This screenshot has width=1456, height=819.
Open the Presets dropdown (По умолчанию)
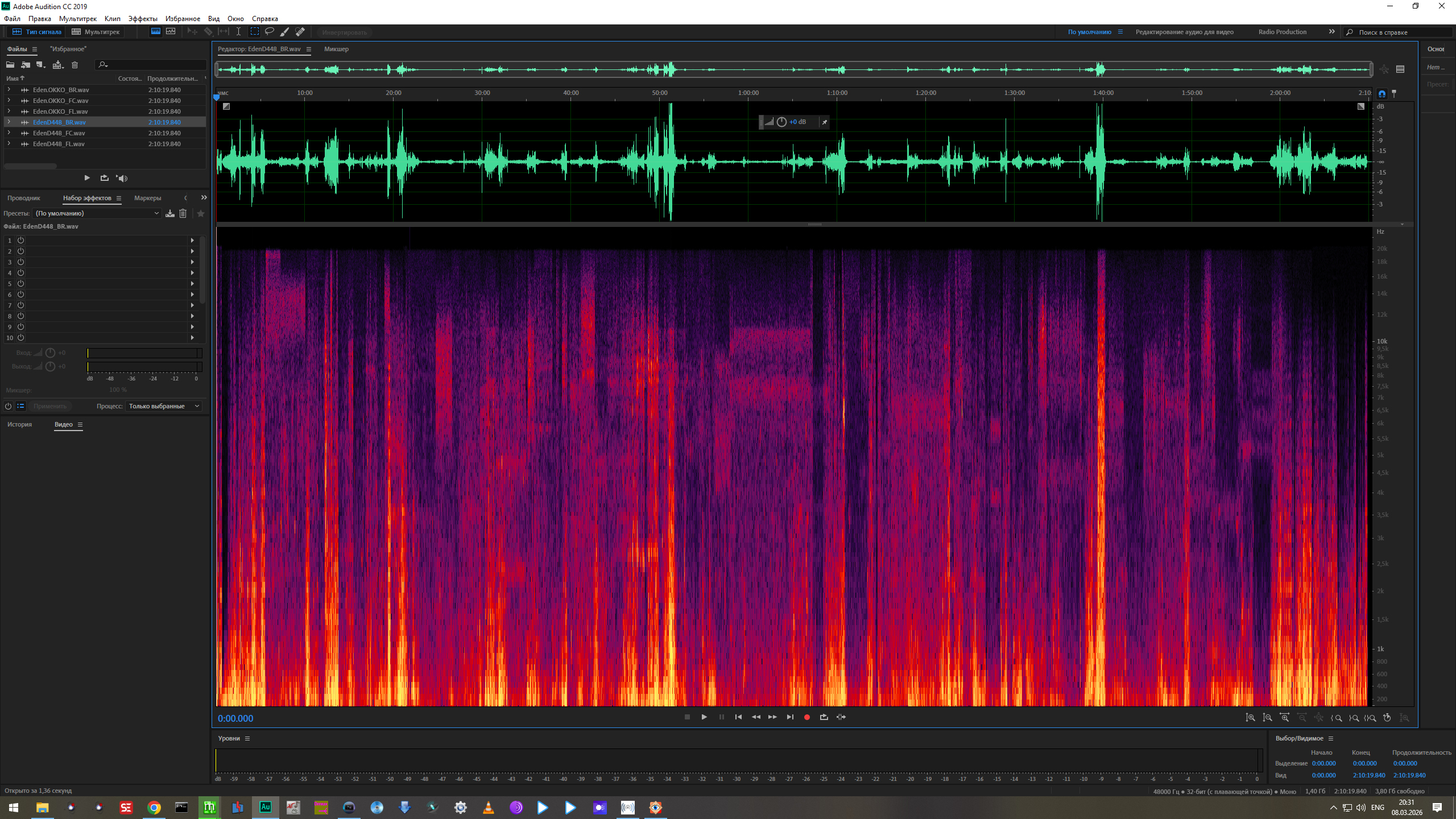pyautogui.click(x=97, y=213)
